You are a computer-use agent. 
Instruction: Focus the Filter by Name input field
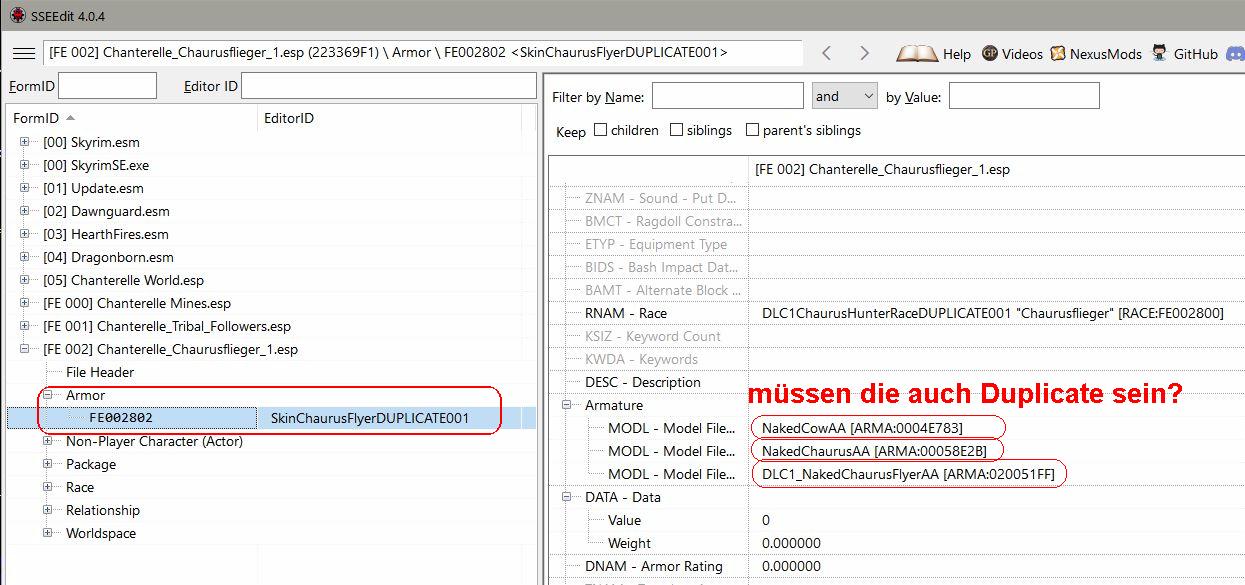[x=727, y=96]
